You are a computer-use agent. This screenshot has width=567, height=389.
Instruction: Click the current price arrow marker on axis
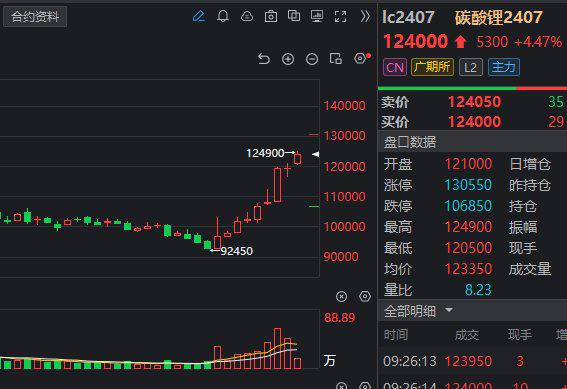click(316, 154)
